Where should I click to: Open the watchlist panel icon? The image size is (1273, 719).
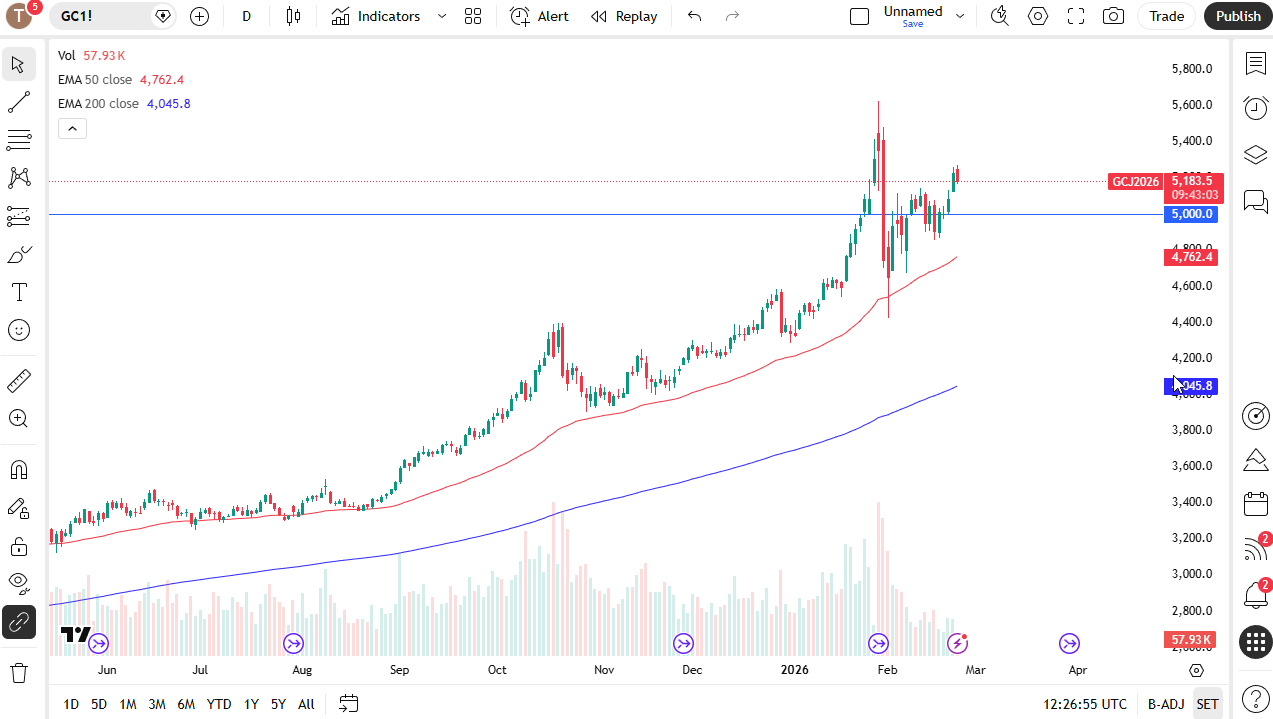pos(1256,64)
